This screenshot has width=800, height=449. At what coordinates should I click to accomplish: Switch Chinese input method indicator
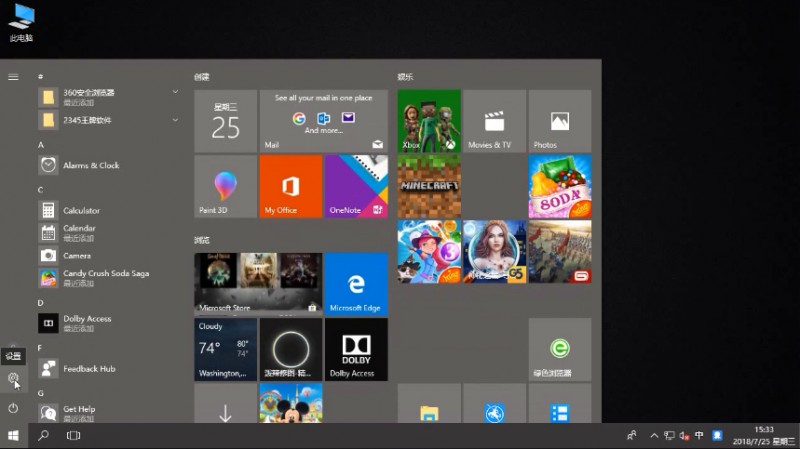point(699,435)
